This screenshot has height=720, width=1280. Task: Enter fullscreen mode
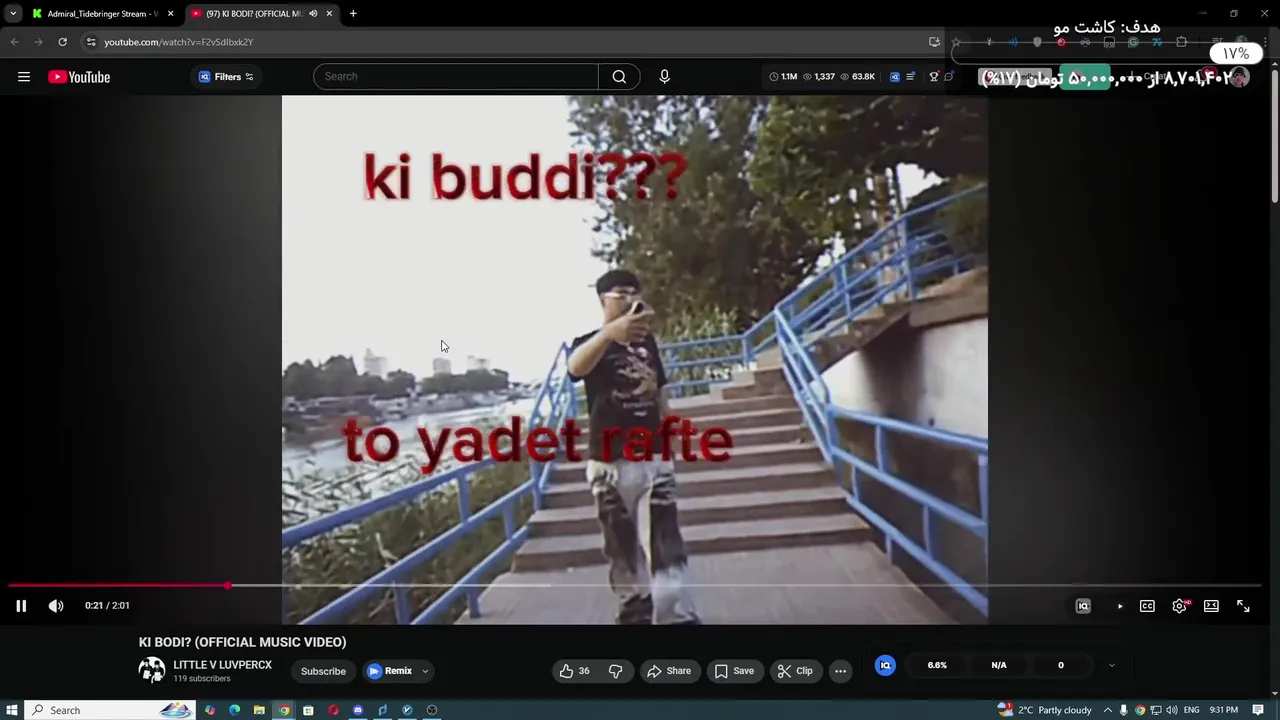pos(1243,606)
